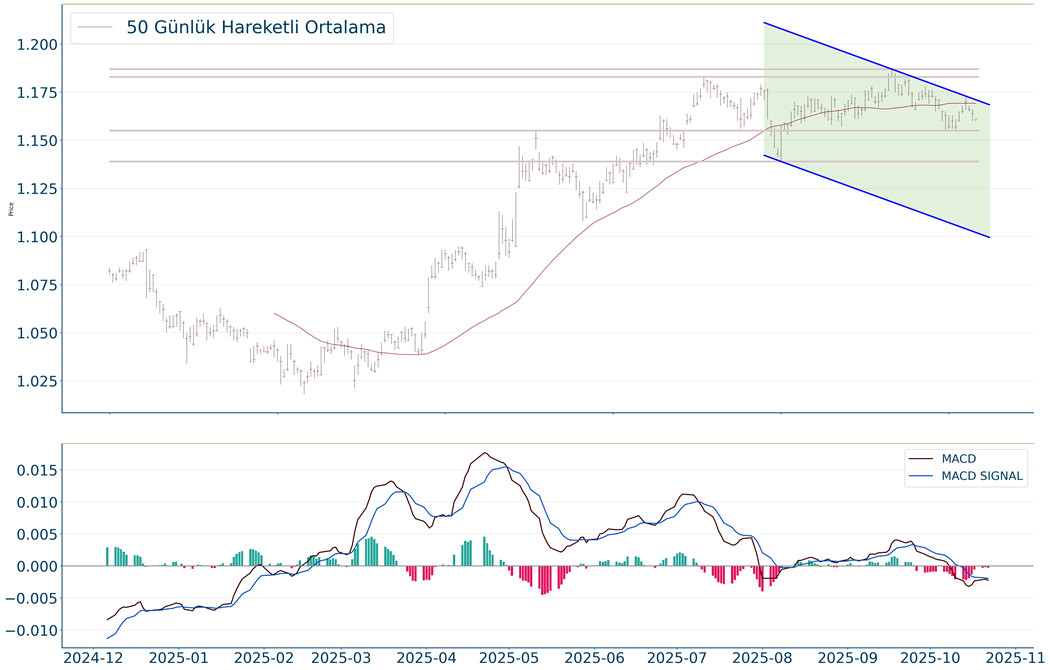
Task: Click the 50 Günlük Hareketli Ortalama legend label
Action: point(256,28)
